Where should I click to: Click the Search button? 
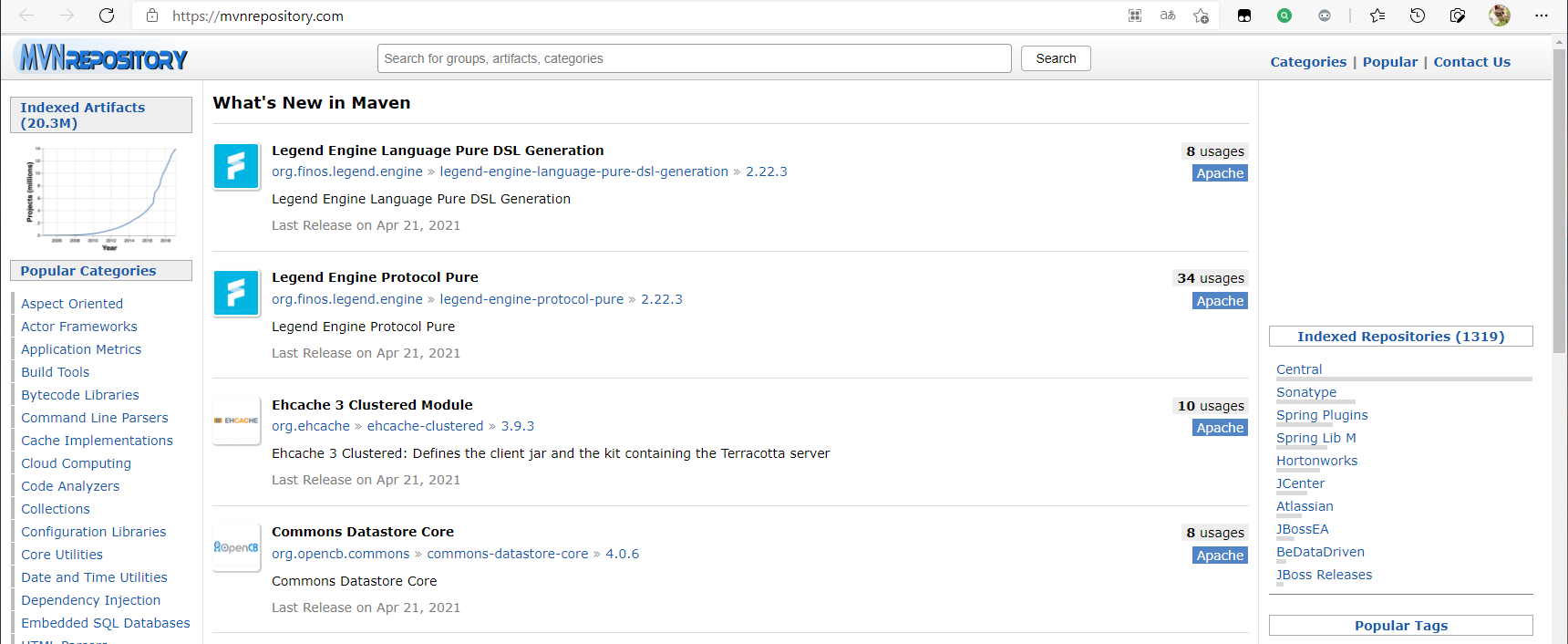(1056, 58)
